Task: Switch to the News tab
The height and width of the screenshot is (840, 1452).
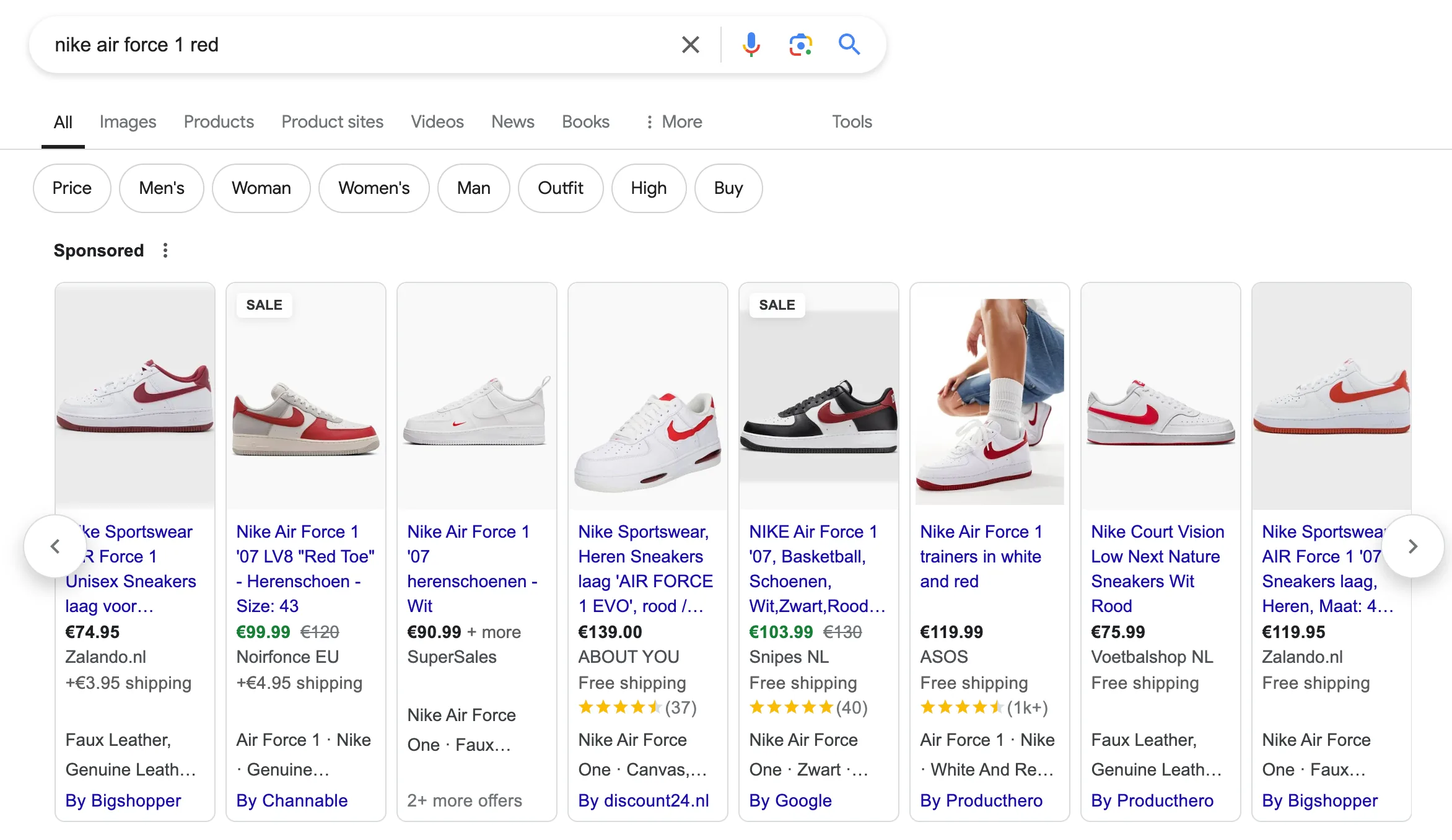Action: click(513, 122)
